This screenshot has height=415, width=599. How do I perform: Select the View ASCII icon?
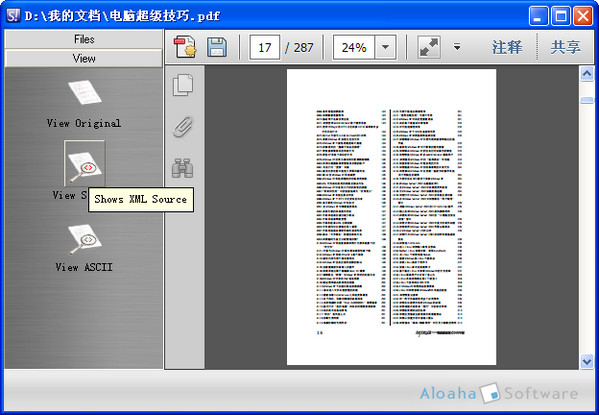[85, 239]
